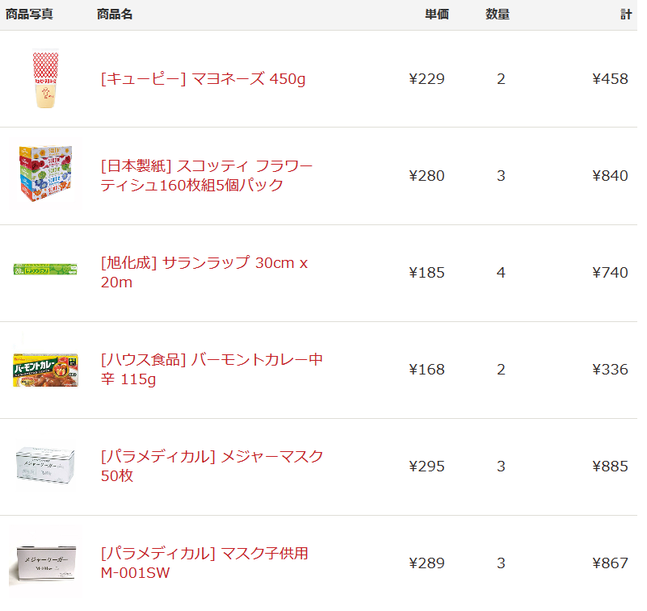This screenshot has width=647, height=611.
Task: Open the [ハウス食品] バーモントカレー中辛 115g link
Action: [x=212, y=369]
